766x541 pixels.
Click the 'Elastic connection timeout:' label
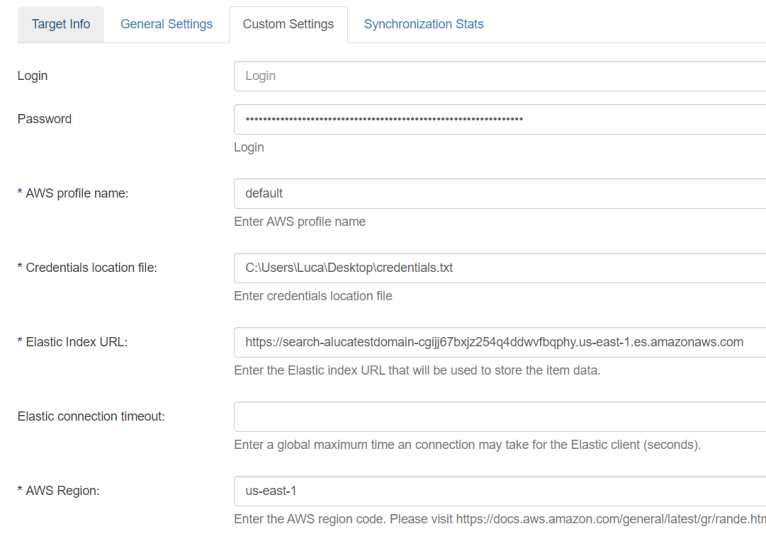(x=91, y=417)
